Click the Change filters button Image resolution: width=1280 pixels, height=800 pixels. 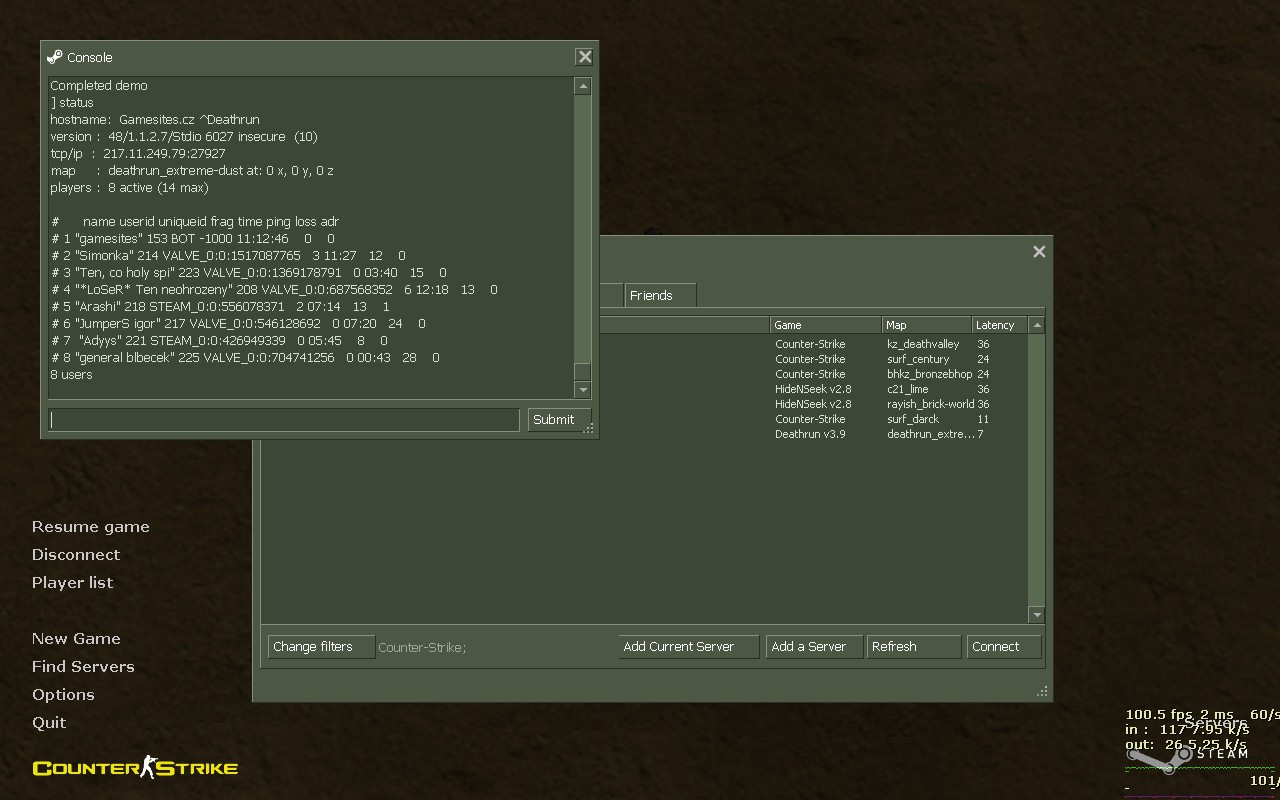click(x=321, y=647)
